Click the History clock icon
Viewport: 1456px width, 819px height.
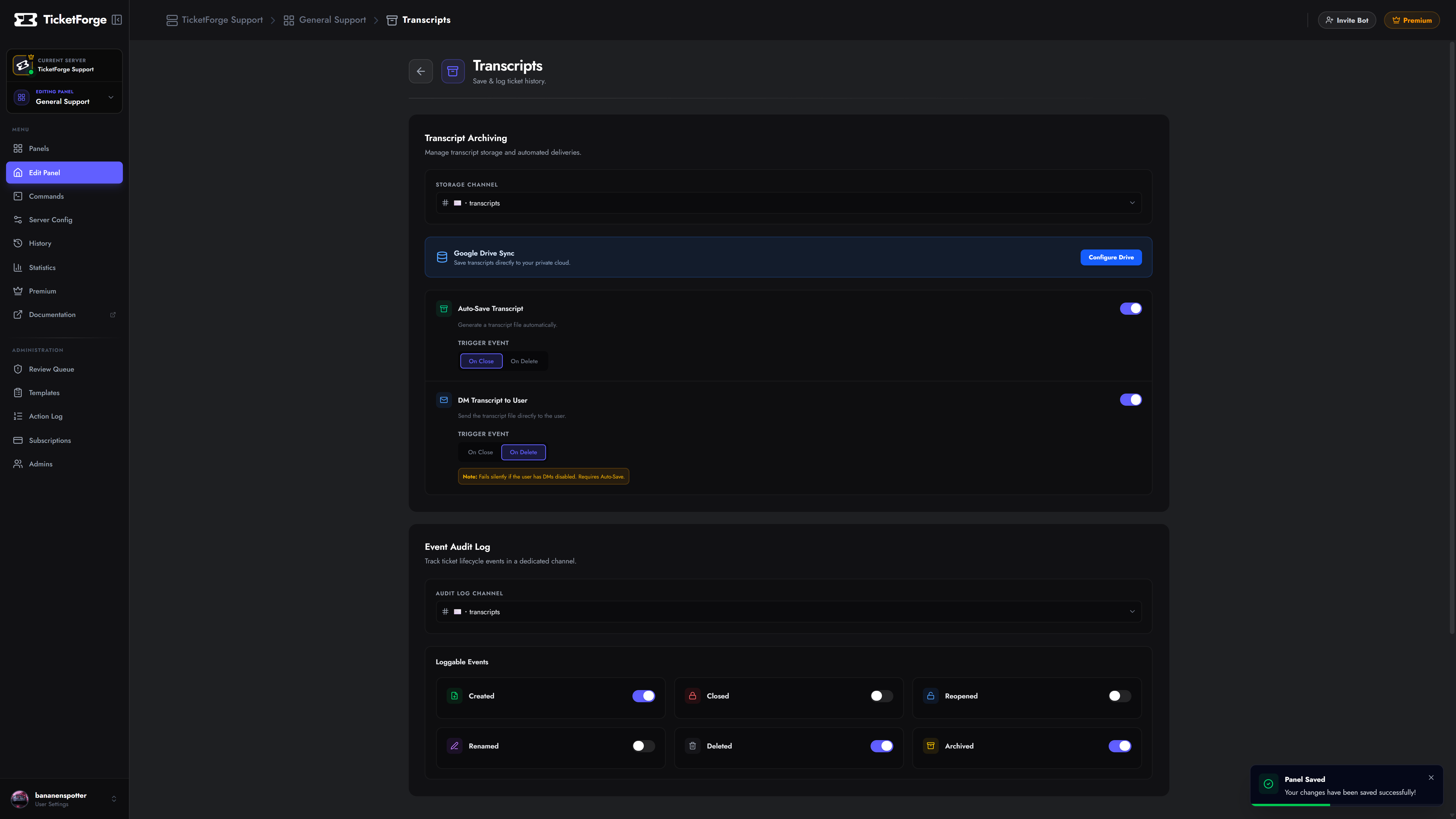point(18,243)
